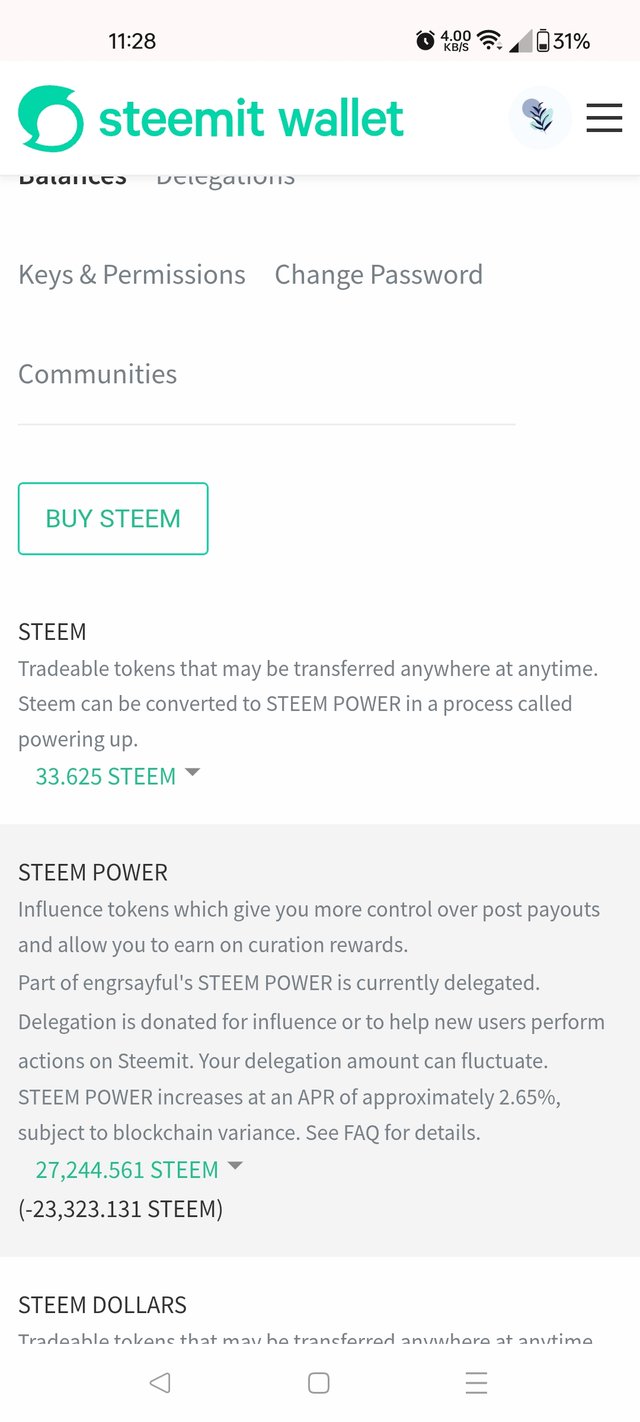This screenshot has height=1422, width=640.
Task: Tap the delegated amount (-23,323.131 STEEM)
Action: click(120, 1209)
